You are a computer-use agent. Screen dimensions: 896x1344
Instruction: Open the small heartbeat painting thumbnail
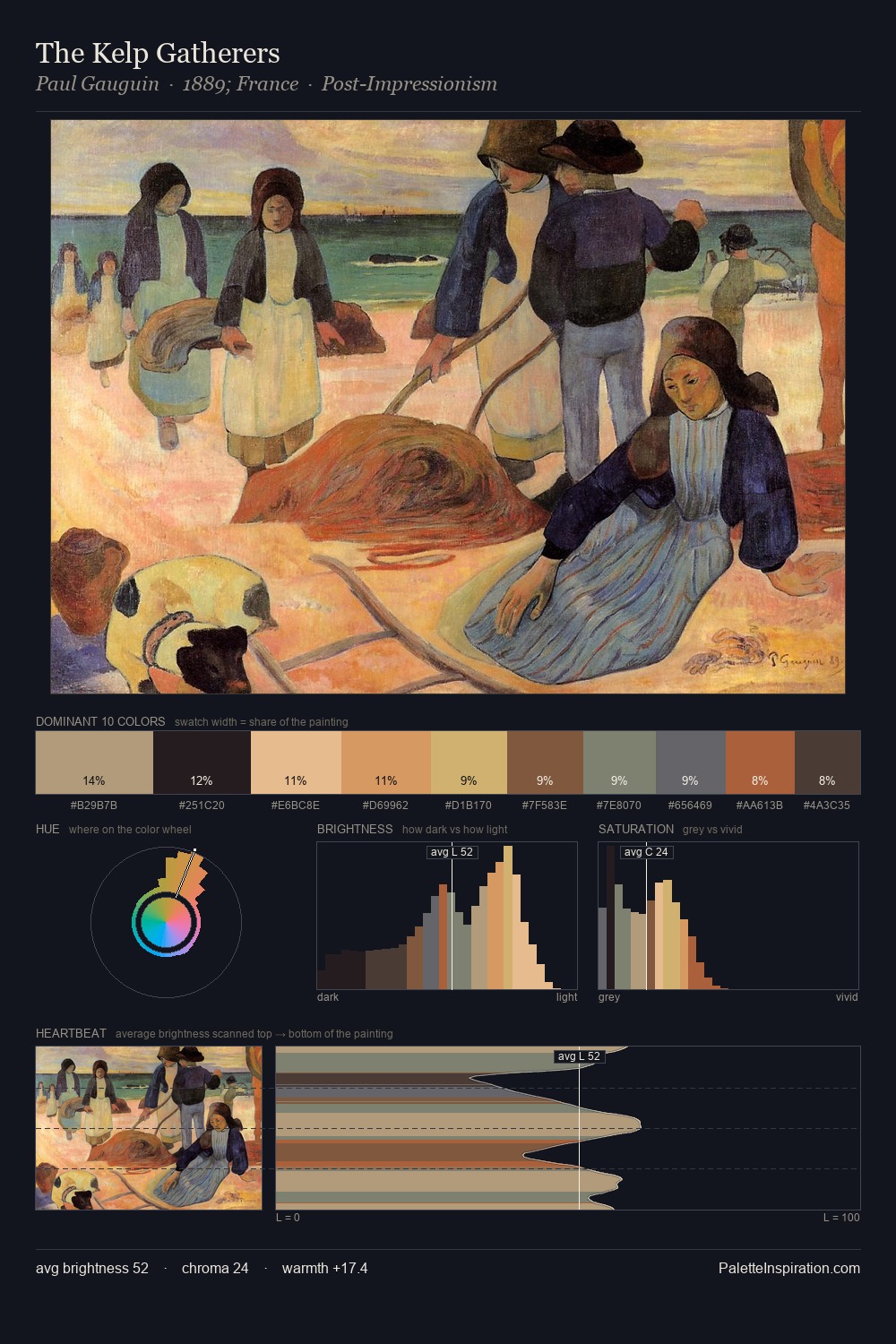[149, 1128]
